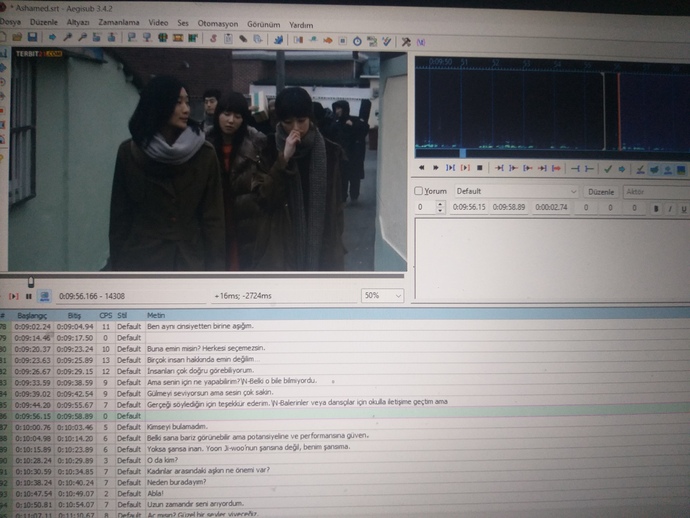
Task: Save subtitles with the floppy disk icon
Action: click(32, 37)
